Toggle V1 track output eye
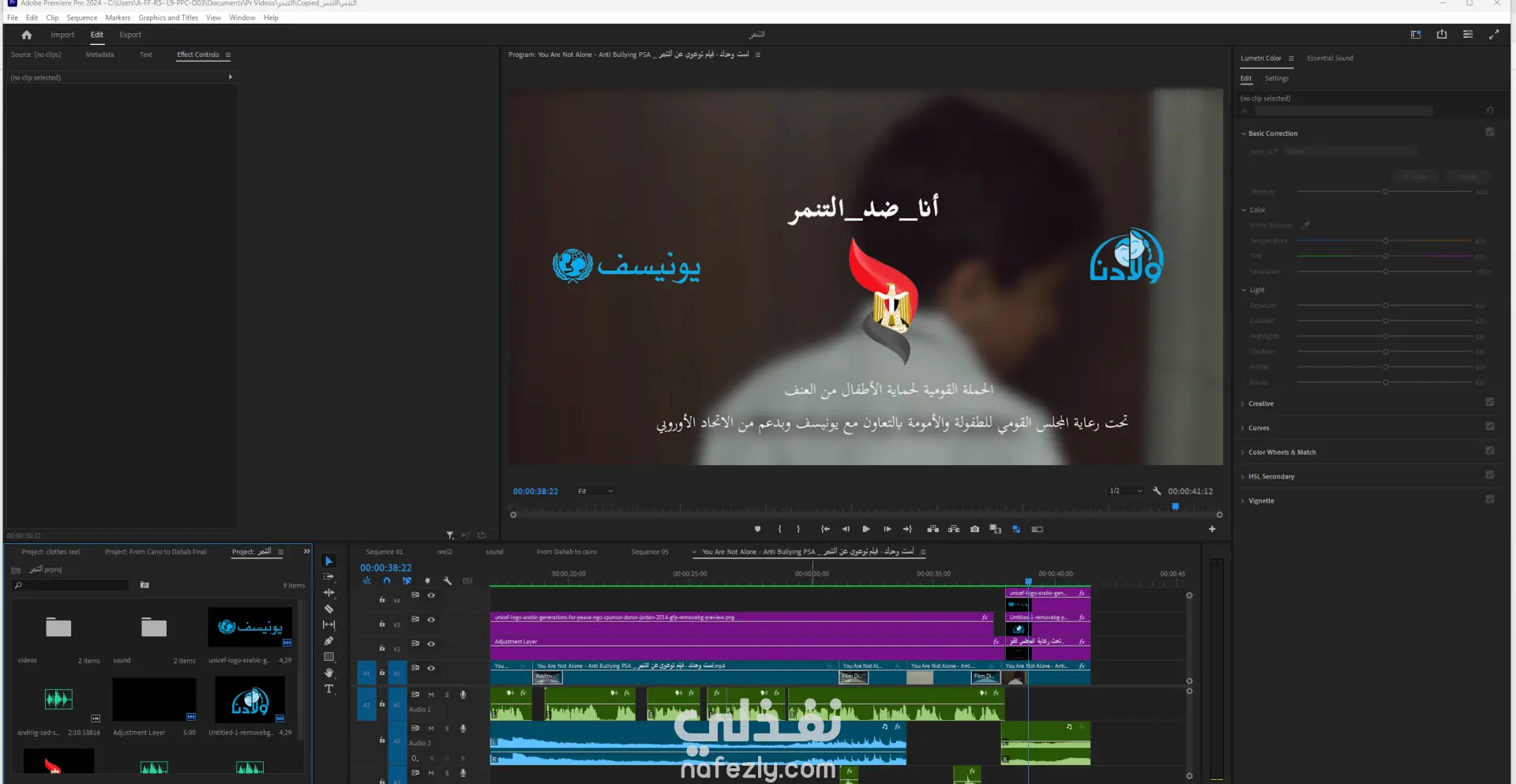This screenshot has width=1516, height=784. (431, 668)
